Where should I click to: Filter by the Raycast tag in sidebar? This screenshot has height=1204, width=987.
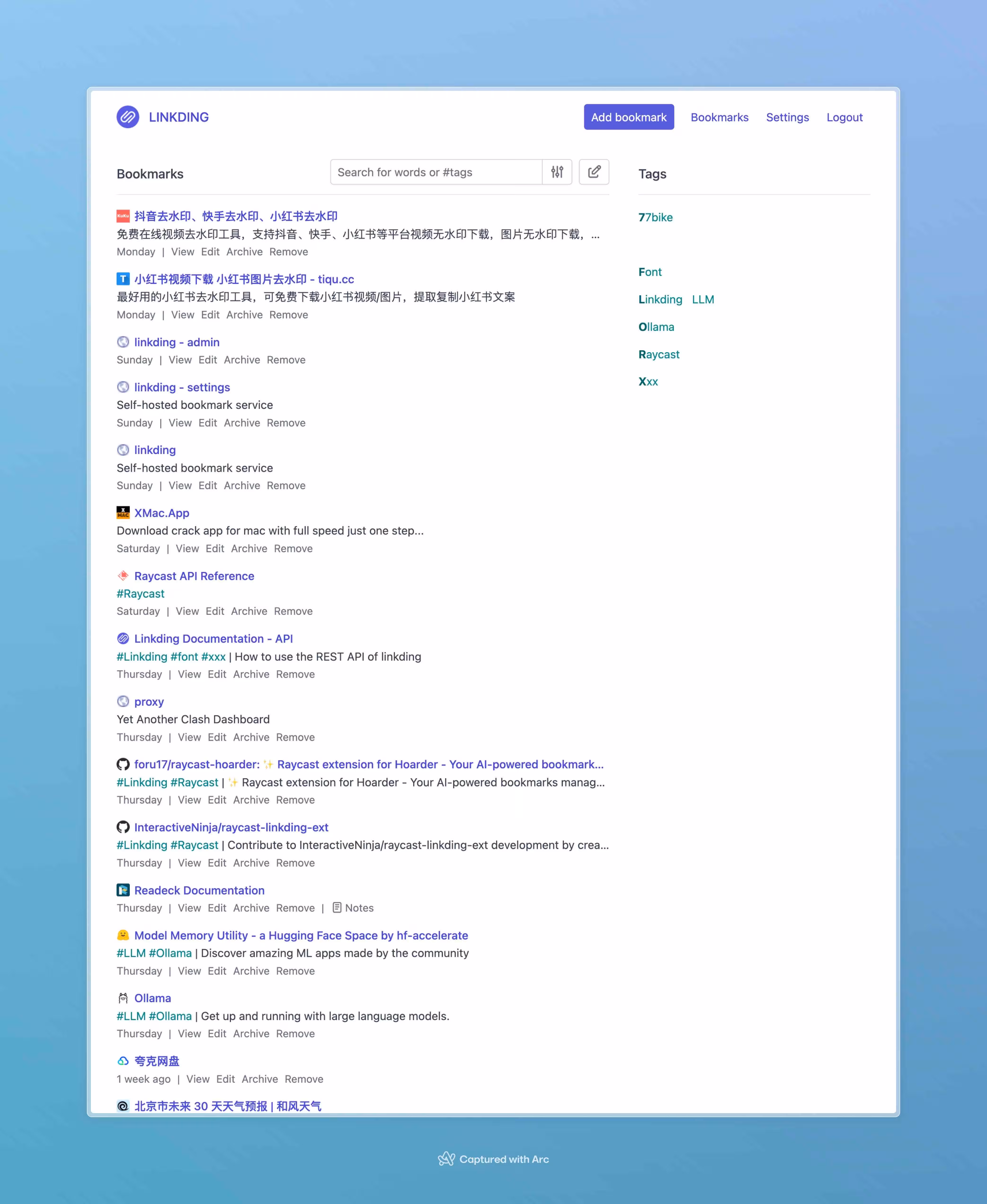658,354
